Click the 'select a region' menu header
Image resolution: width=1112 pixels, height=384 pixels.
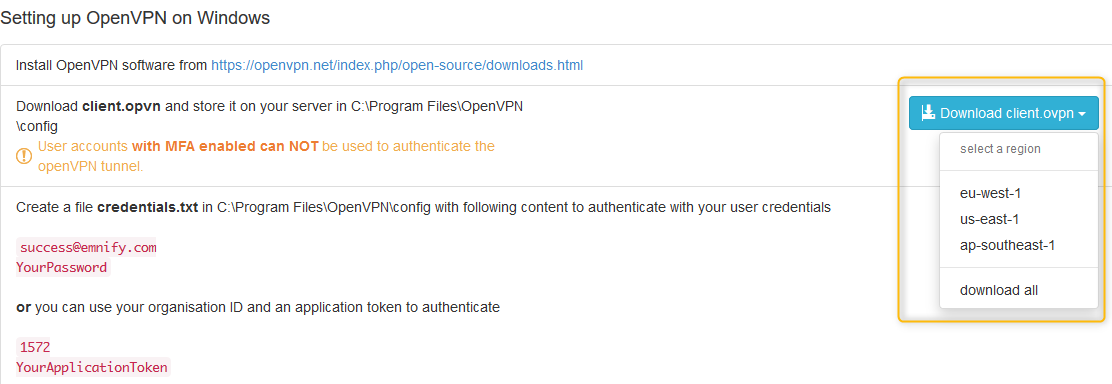click(1000, 149)
